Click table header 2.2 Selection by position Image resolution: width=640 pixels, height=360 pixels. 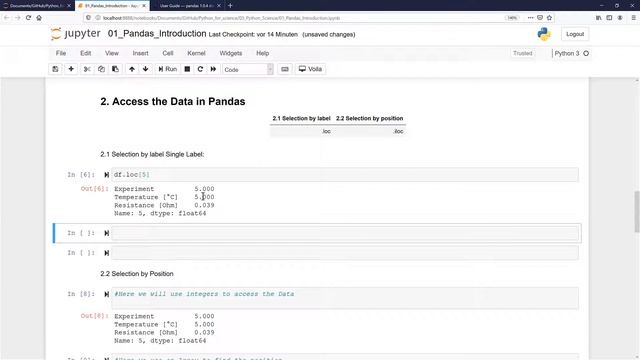(x=369, y=118)
